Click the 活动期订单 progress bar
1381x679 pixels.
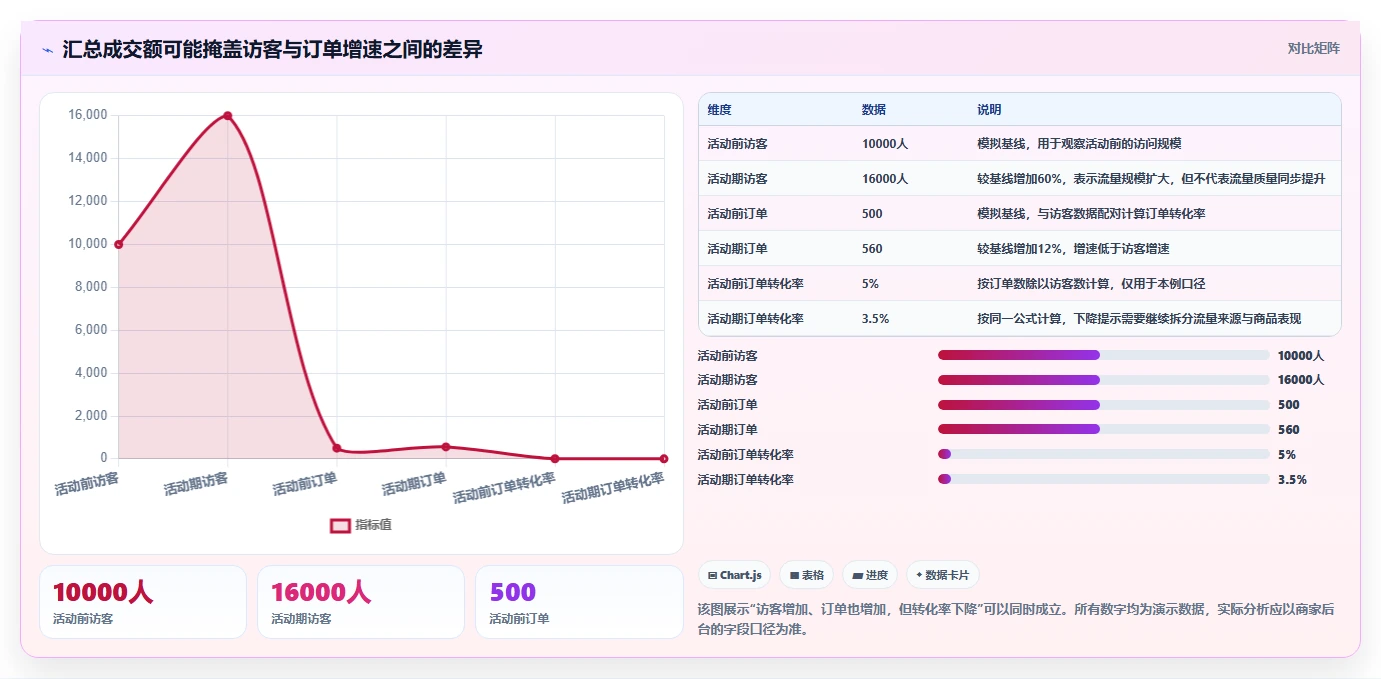pos(1104,429)
